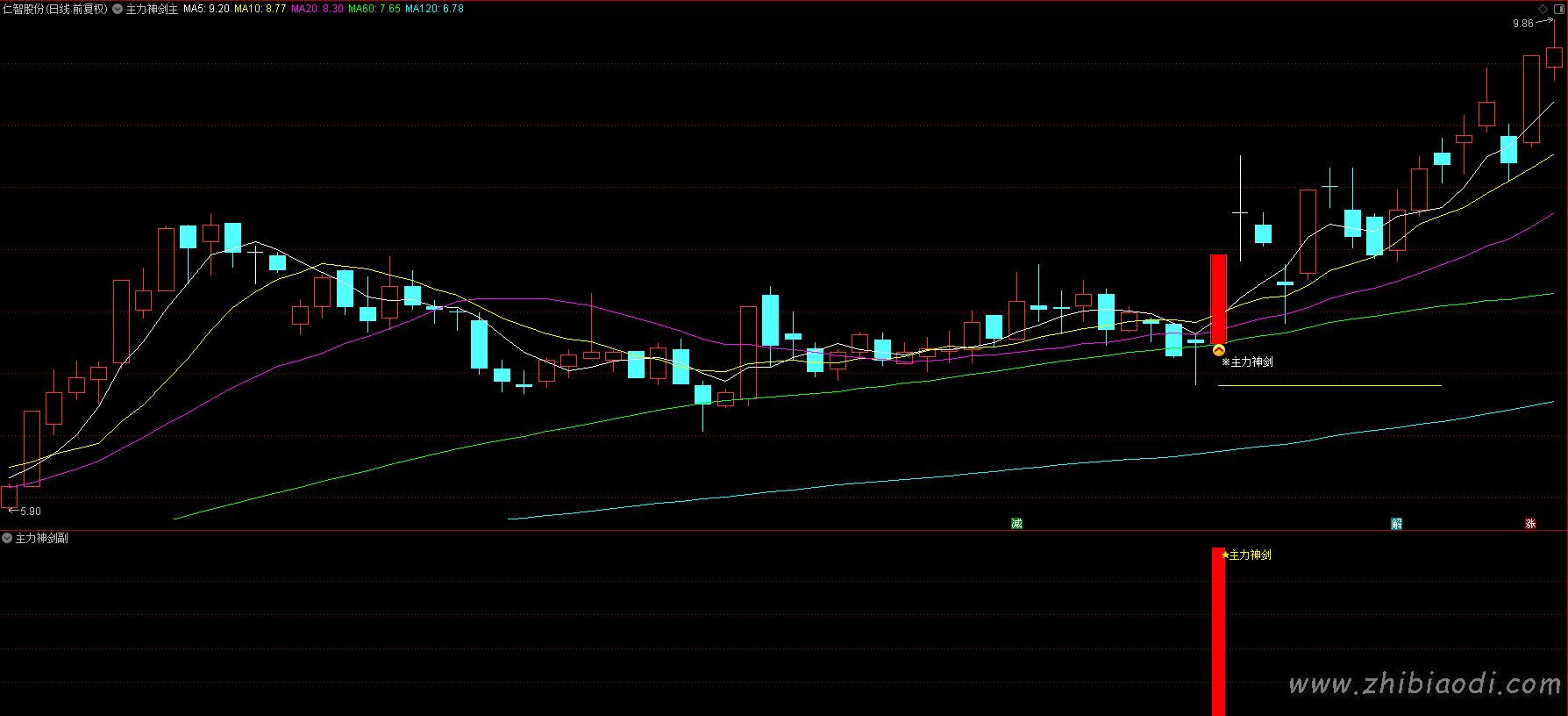Click the MA120 cyan average label
The width and height of the screenshot is (1568, 716).
tap(434, 9)
